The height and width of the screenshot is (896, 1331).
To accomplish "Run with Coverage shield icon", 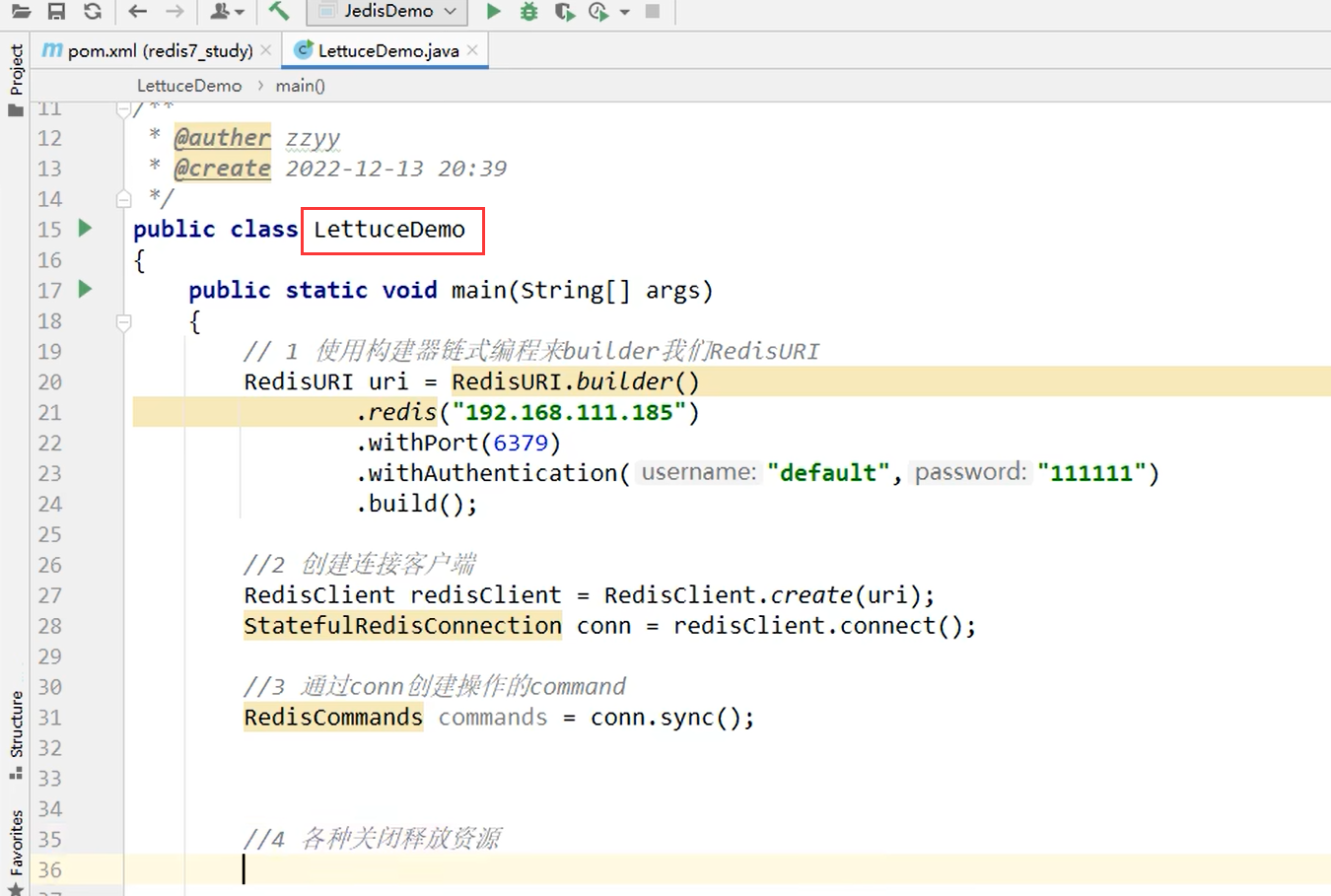I will (564, 12).
